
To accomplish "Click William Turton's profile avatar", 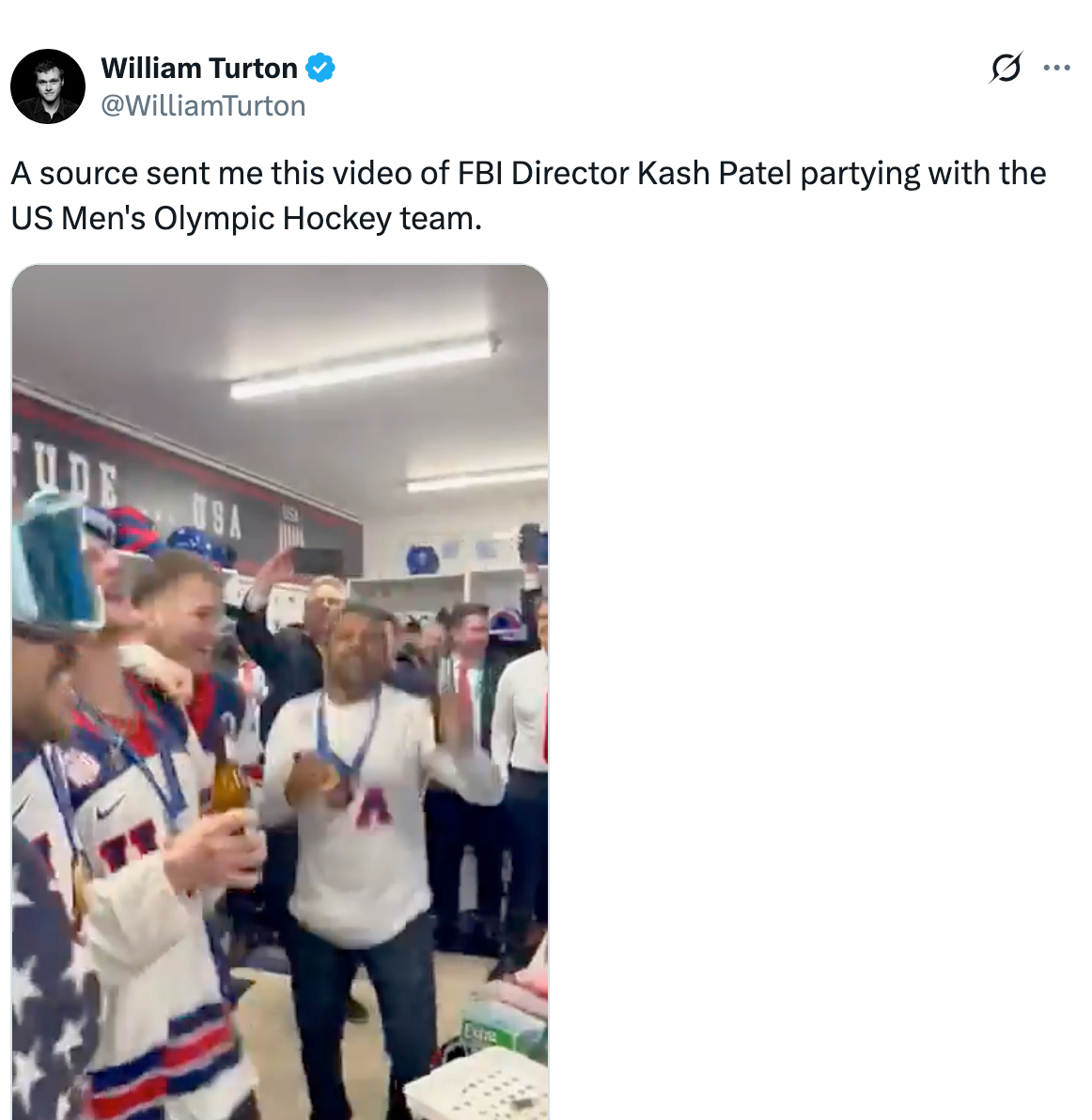I will coord(48,86).
